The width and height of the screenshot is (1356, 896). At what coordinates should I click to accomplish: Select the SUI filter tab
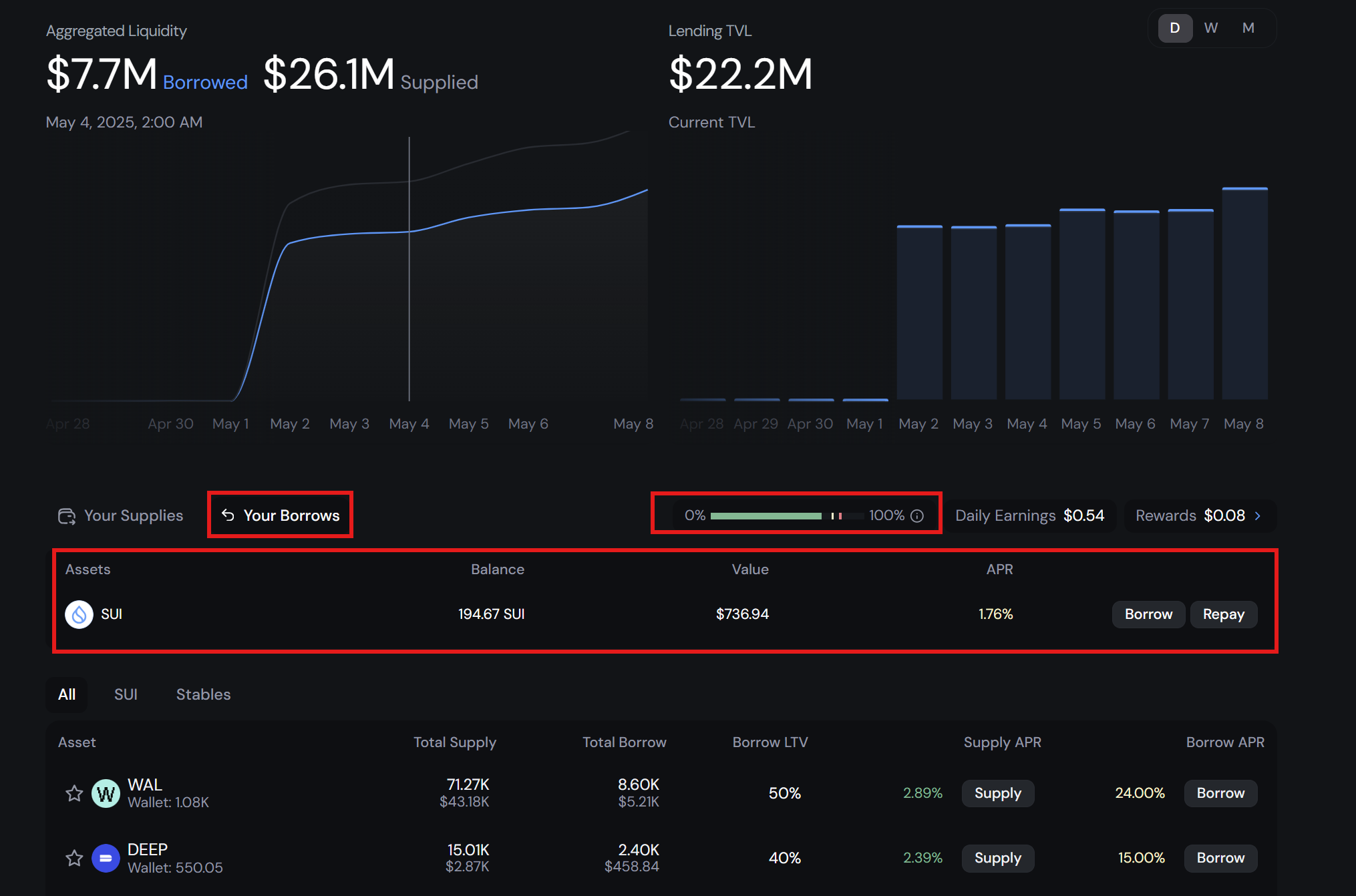coord(126,694)
